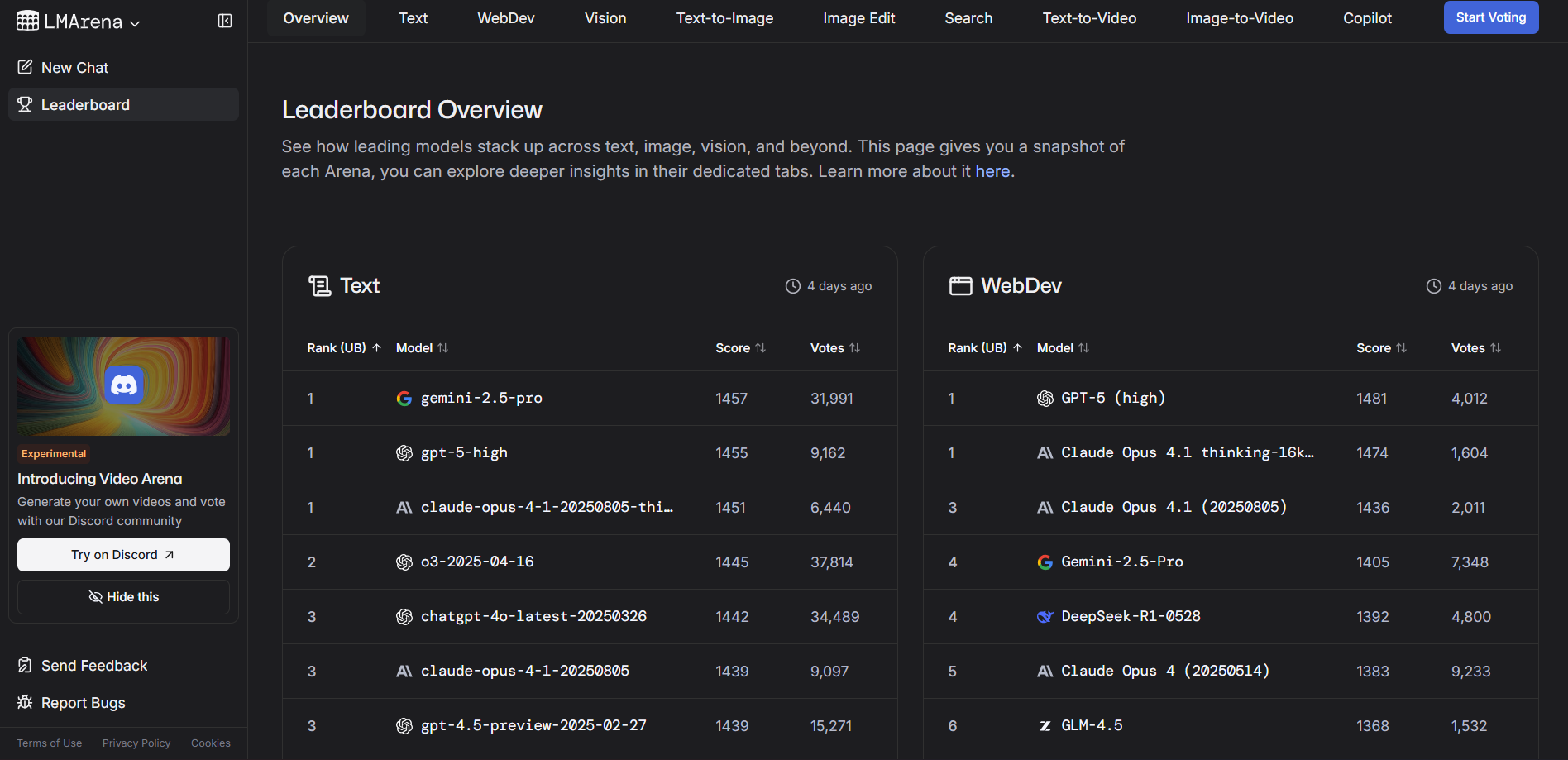Open the Copilot tab
The width and height of the screenshot is (1568, 760).
pyautogui.click(x=1367, y=18)
